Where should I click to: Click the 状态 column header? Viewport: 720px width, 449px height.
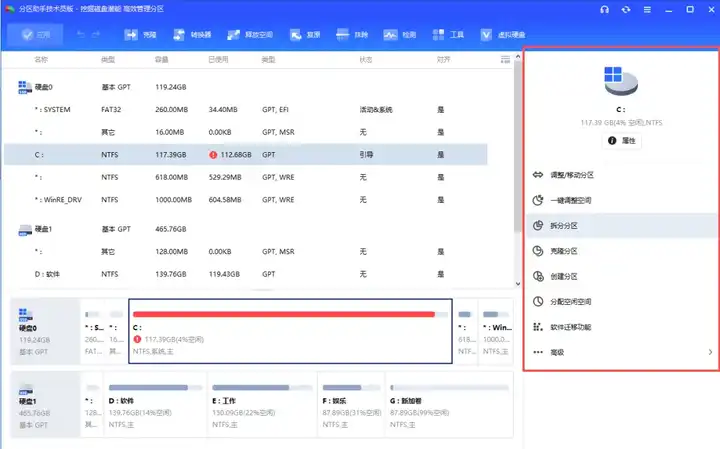tap(366, 60)
